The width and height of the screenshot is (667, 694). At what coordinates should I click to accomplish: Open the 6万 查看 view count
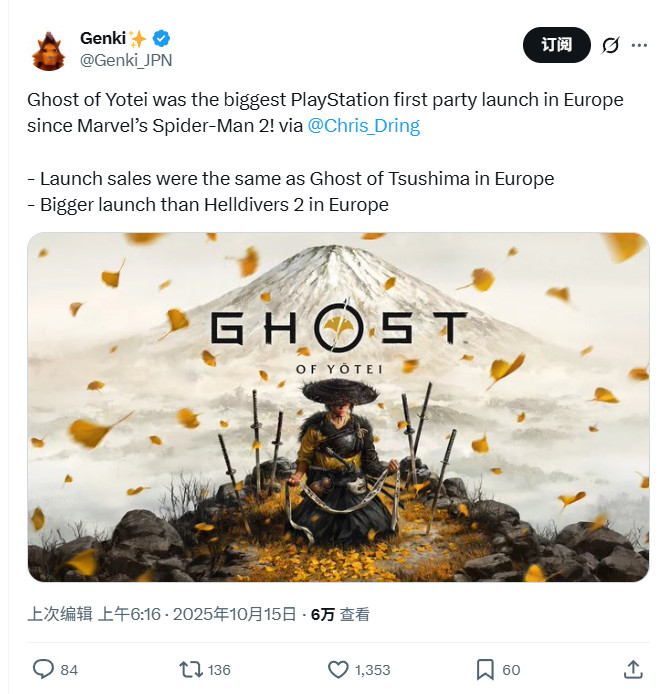tap(340, 614)
